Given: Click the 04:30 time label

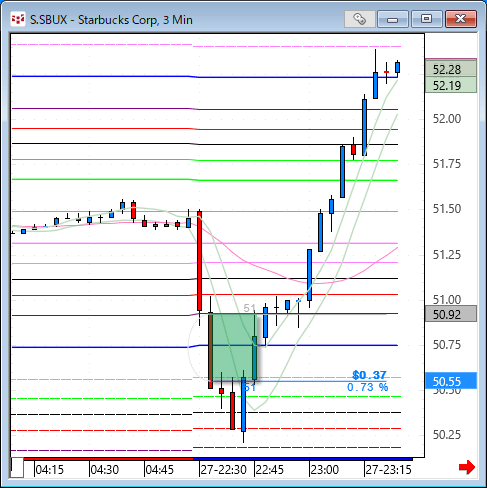Looking at the screenshot, I should 105,470.
